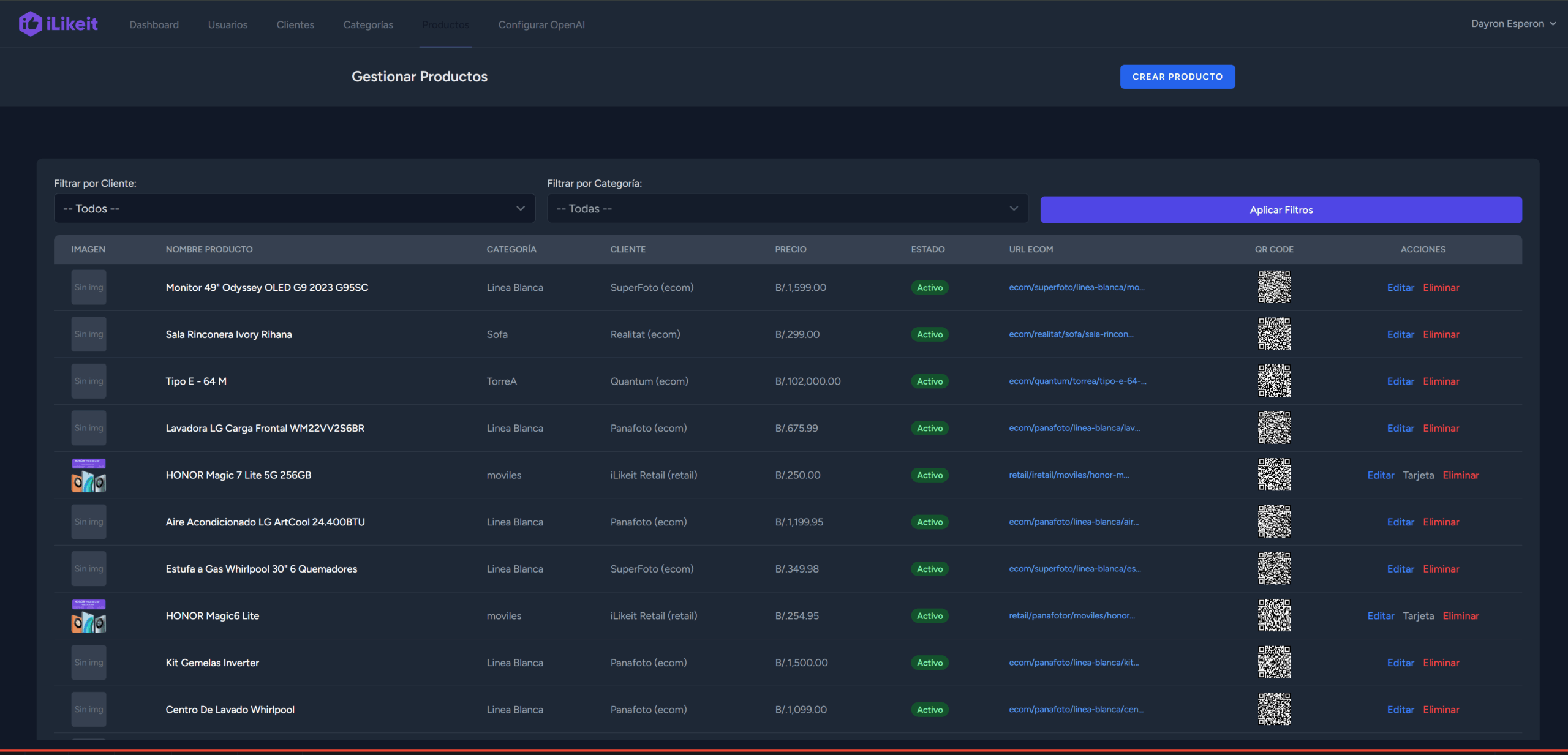Delete HONOR Magic 7 Lite 5G 256GB
The image size is (1568, 755).
click(x=1460, y=475)
